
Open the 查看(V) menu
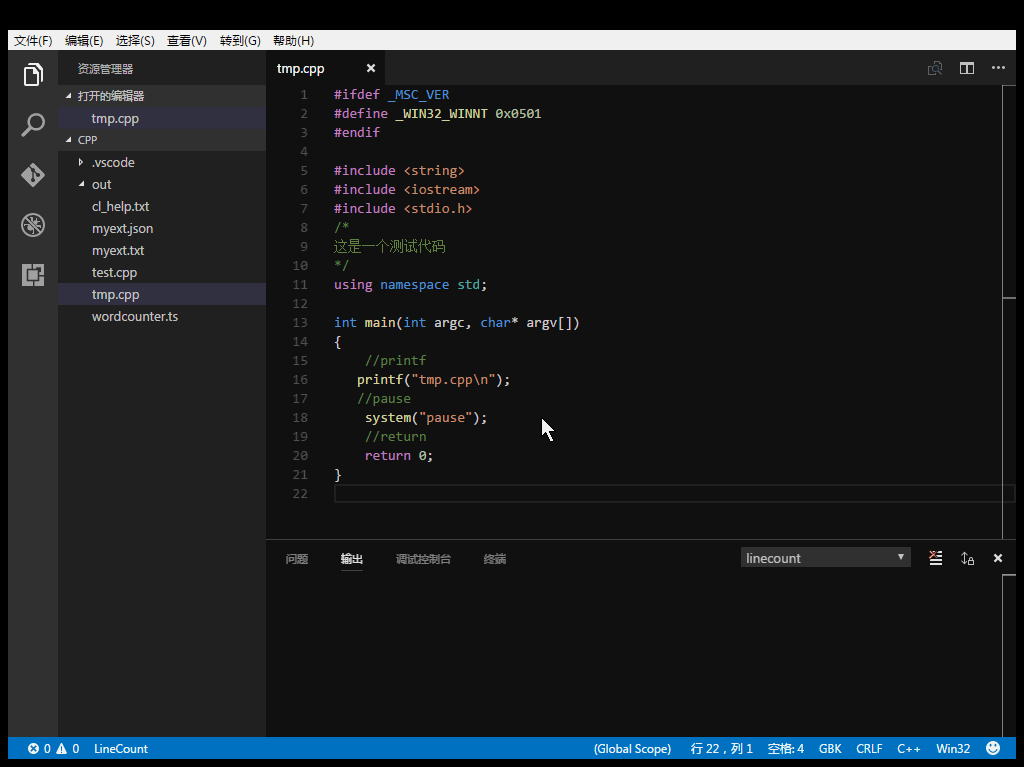(187, 41)
